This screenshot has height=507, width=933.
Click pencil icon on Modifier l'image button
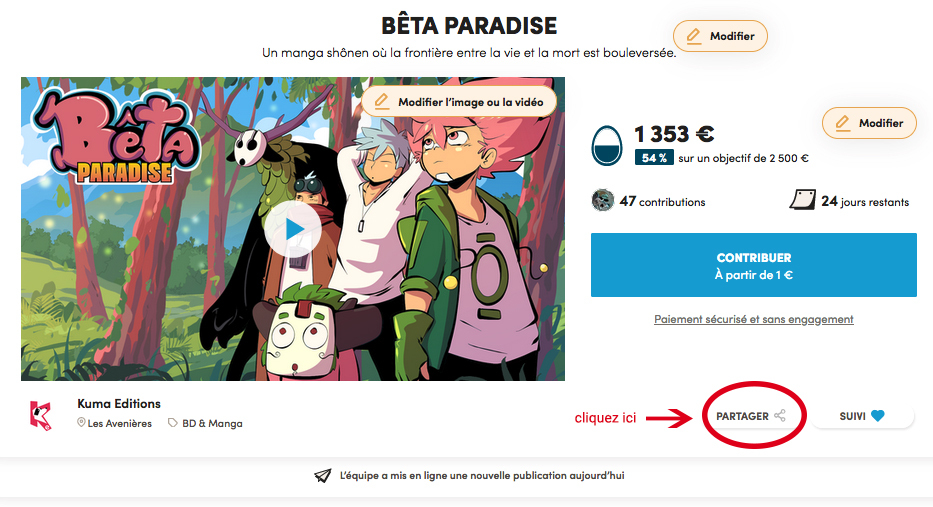click(x=381, y=102)
